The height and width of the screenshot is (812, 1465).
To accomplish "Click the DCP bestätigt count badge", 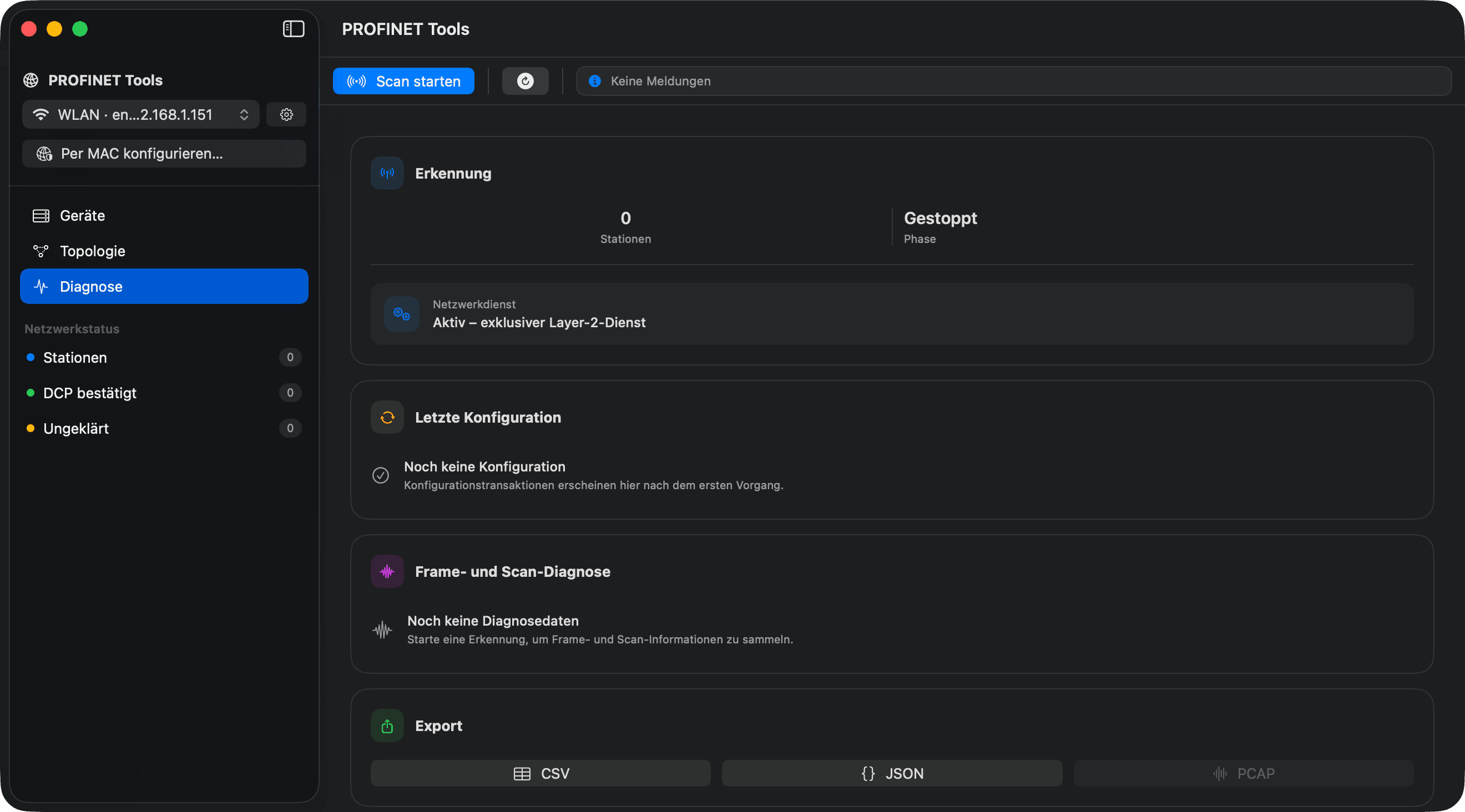I will (x=290, y=393).
